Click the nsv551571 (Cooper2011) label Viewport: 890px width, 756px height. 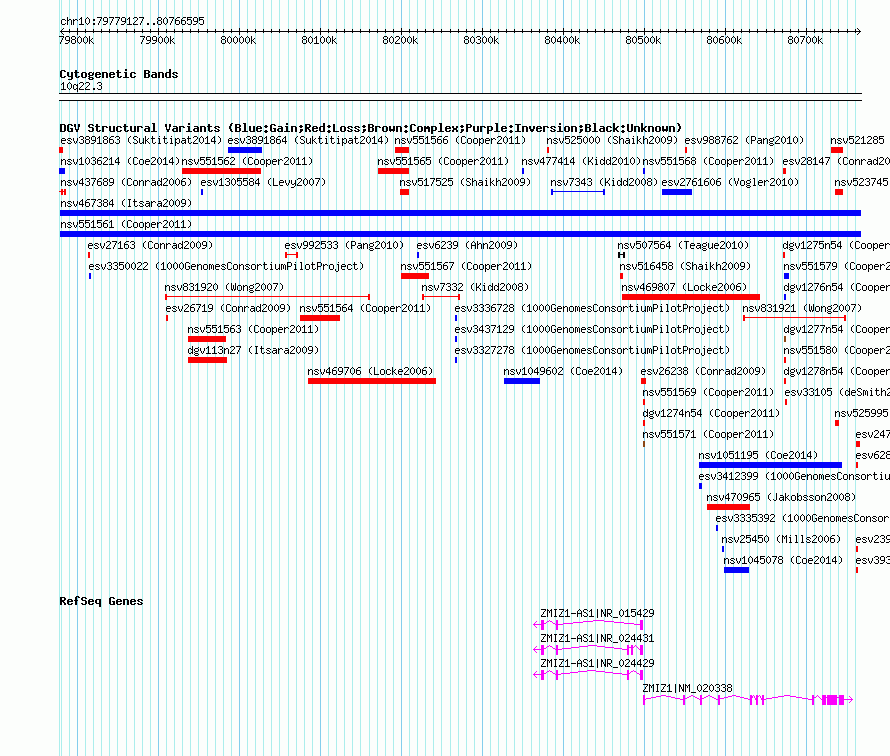[x=708, y=434]
